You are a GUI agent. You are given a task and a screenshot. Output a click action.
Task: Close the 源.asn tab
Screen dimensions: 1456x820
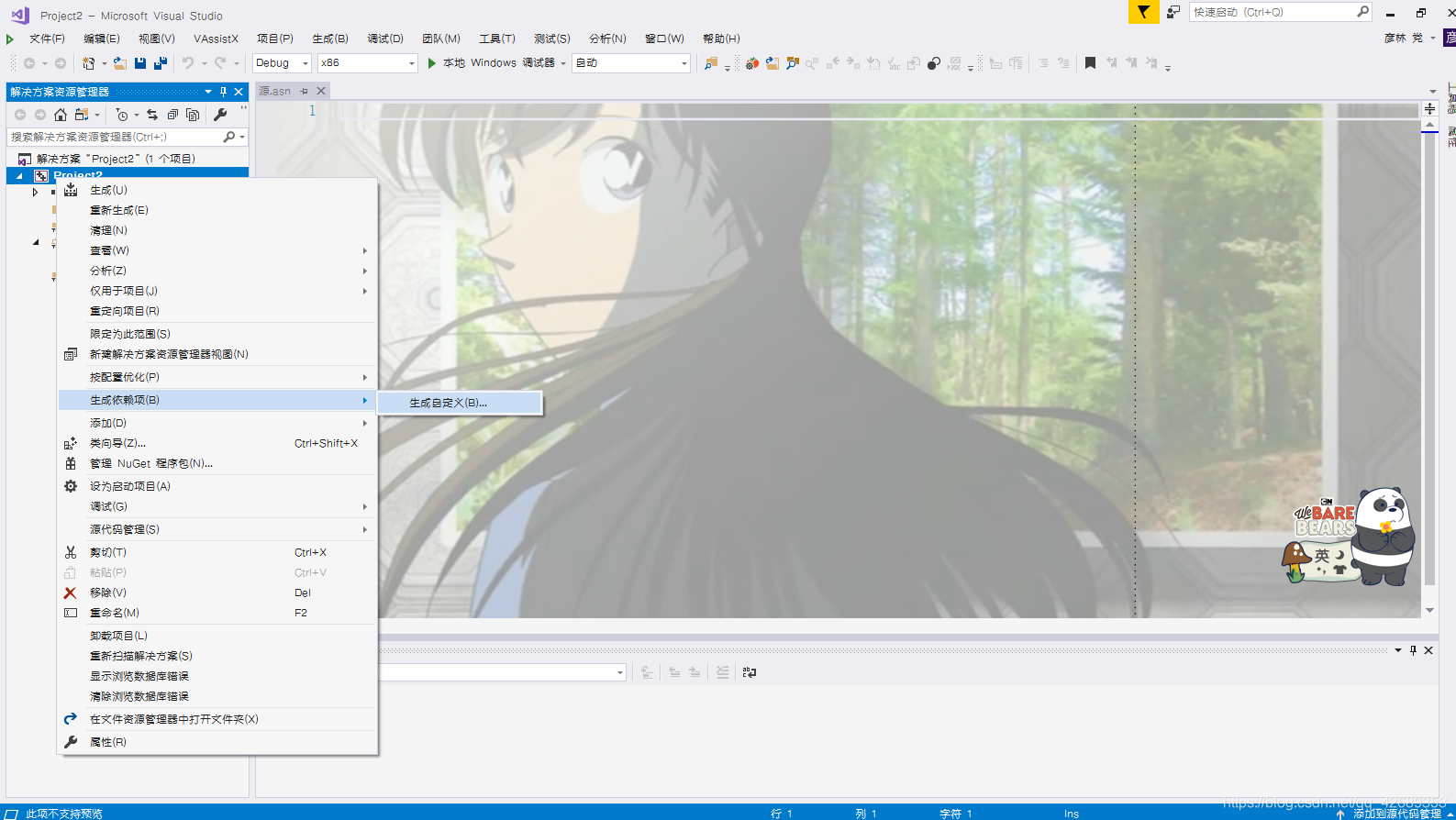point(321,91)
